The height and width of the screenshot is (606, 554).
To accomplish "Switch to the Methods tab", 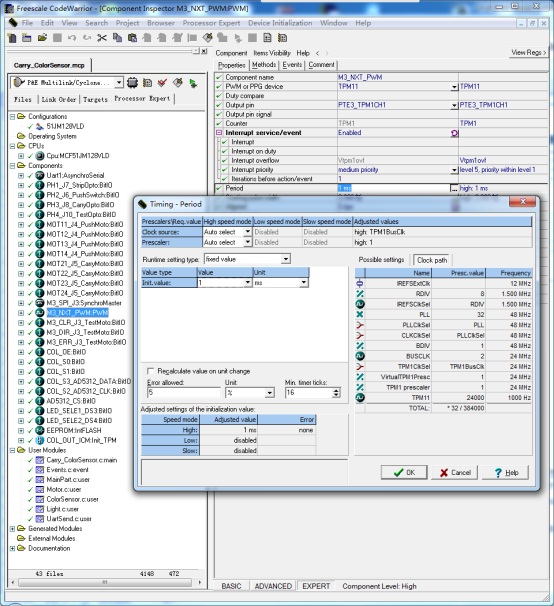I will [x=264, y=65].
